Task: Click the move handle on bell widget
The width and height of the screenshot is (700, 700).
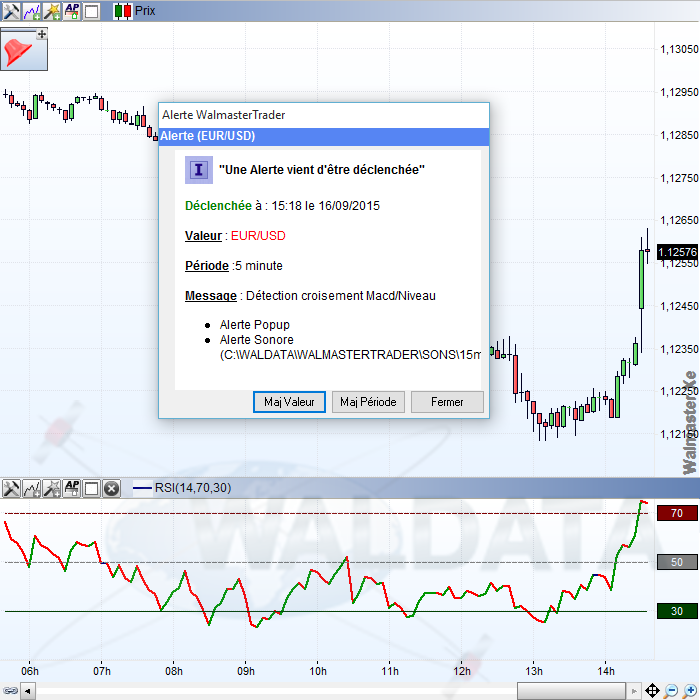Action: click(x=42, y=34)
